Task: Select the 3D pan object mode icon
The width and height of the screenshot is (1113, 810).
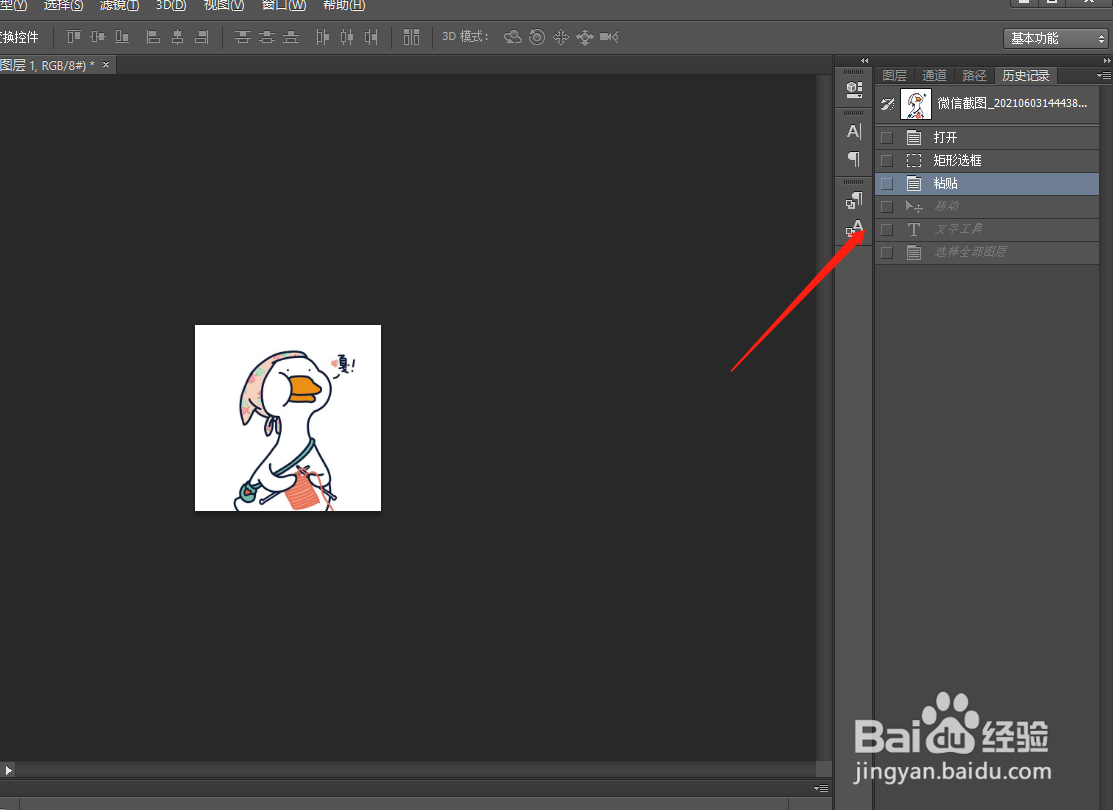Action: coord(561,37)
